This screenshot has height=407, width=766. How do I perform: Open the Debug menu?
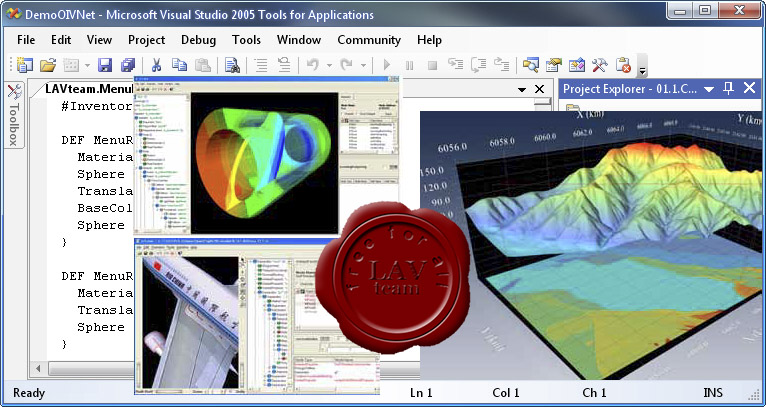(x=198, y=40)
